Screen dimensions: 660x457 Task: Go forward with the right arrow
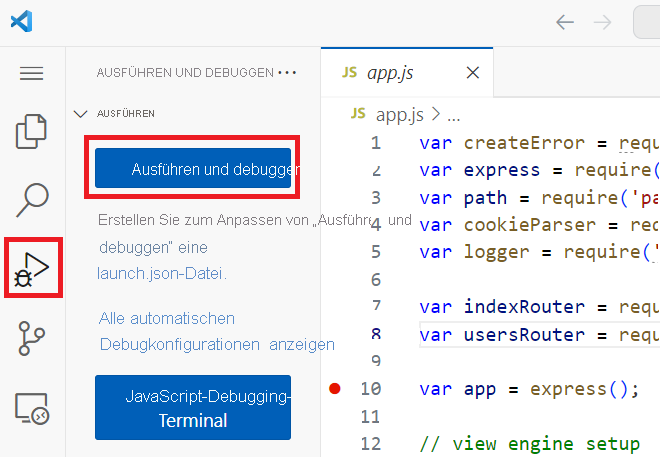(x=602, y=22)
